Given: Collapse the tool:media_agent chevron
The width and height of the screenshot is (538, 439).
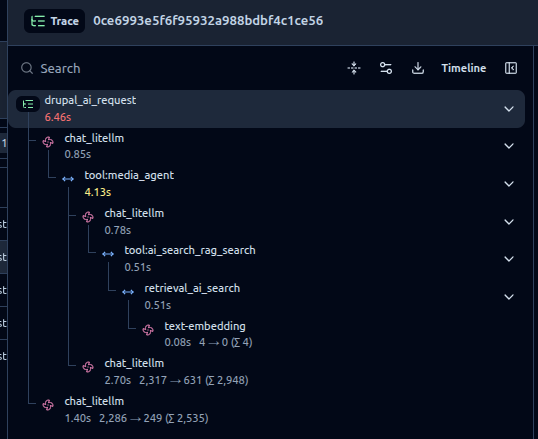Looking at the screenshot, I should 509,184.
